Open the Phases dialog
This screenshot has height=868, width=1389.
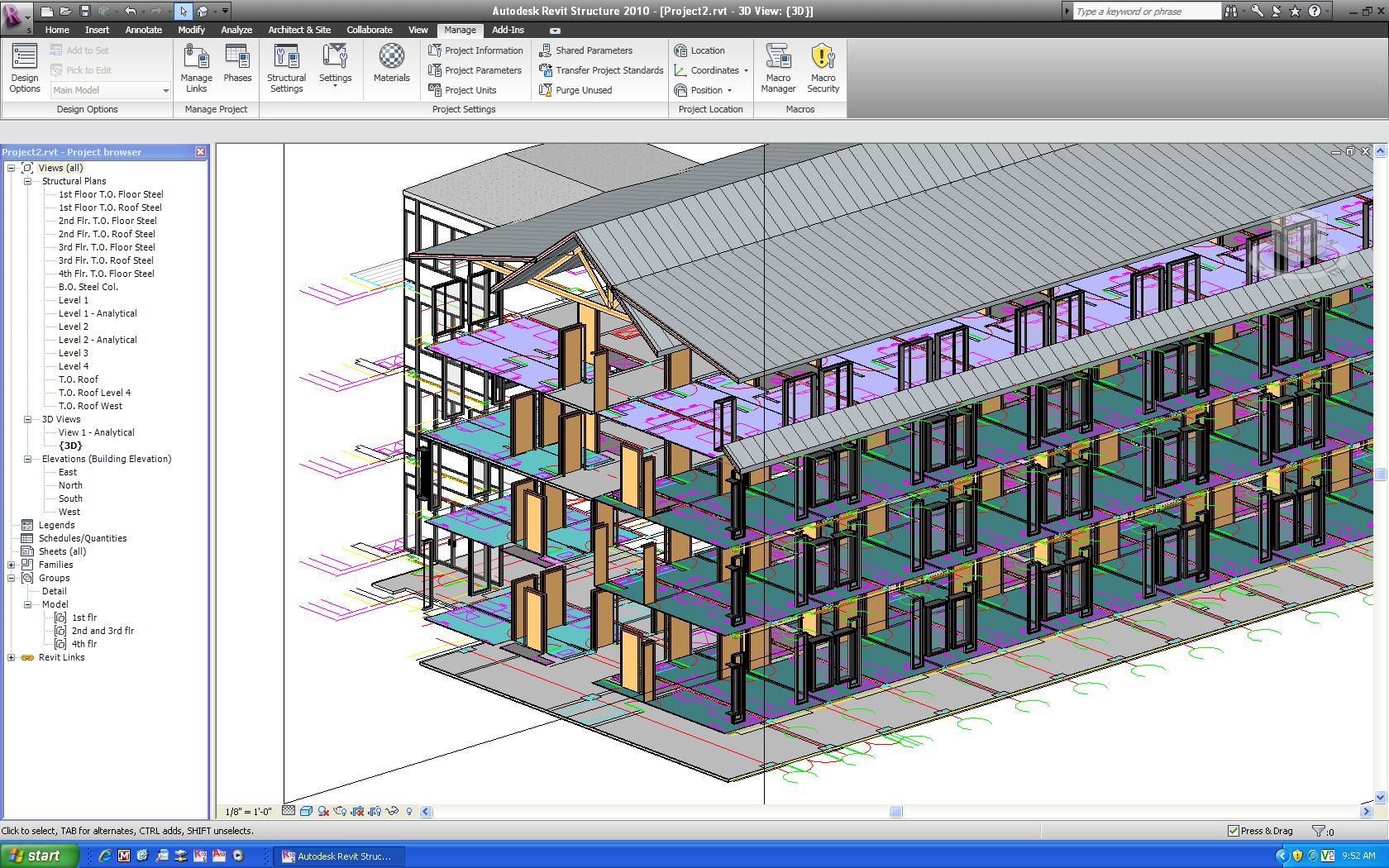237,64
